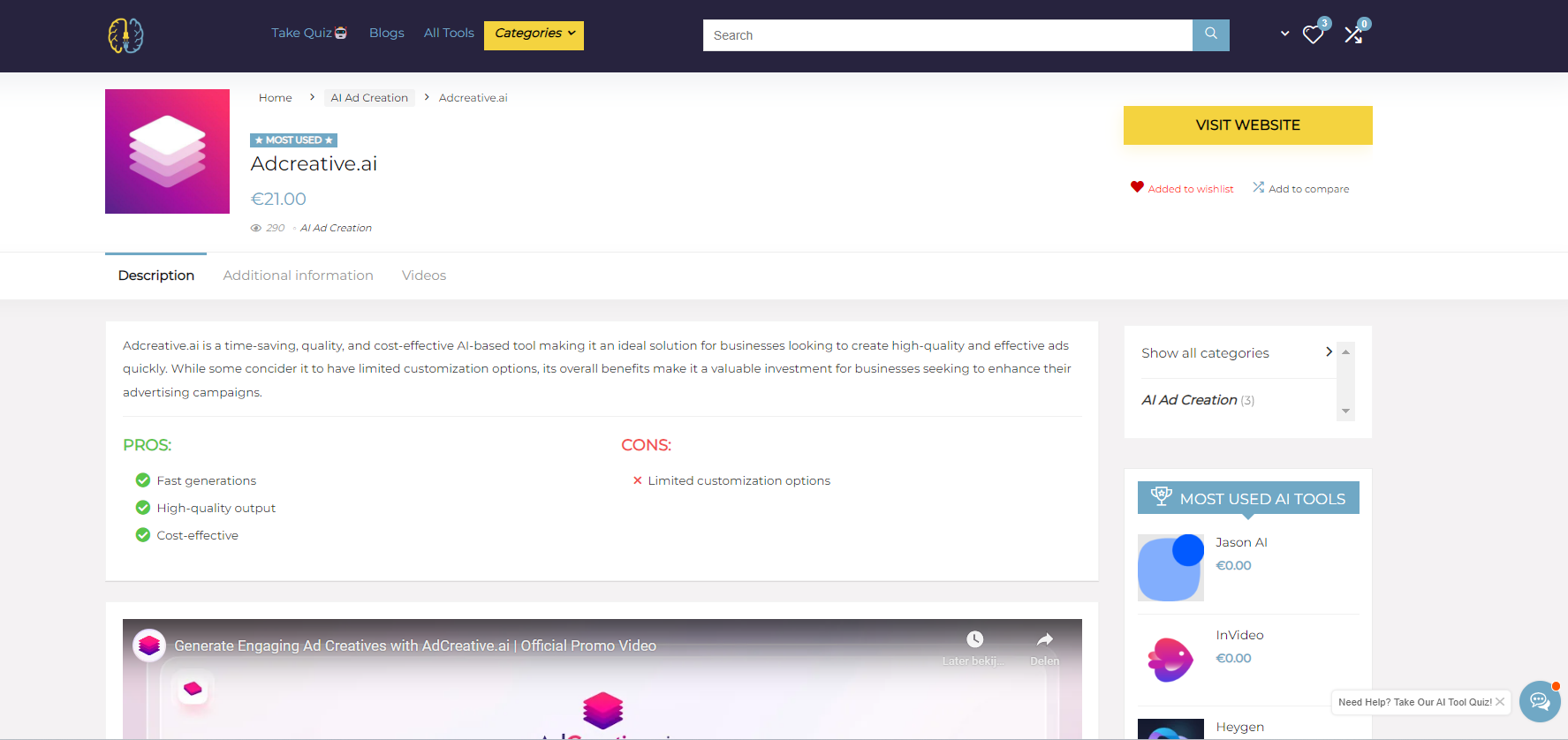Viewport: 1568px width, 740px height.
Task: Click the AI Ad Creation breadcrumb
Action: [x=369, y=98]
